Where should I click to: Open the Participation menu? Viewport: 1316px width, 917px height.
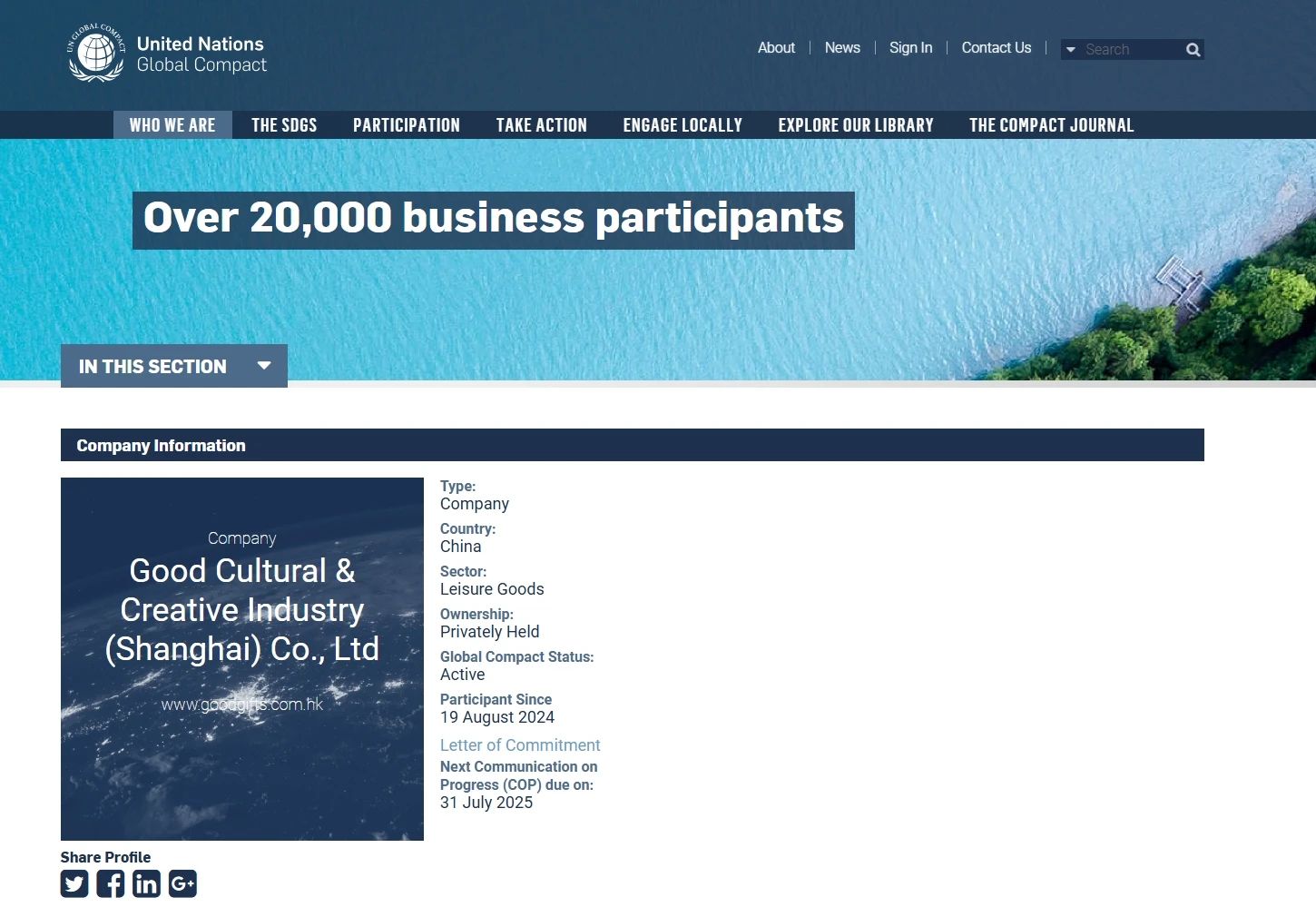[x=407, y=125]
